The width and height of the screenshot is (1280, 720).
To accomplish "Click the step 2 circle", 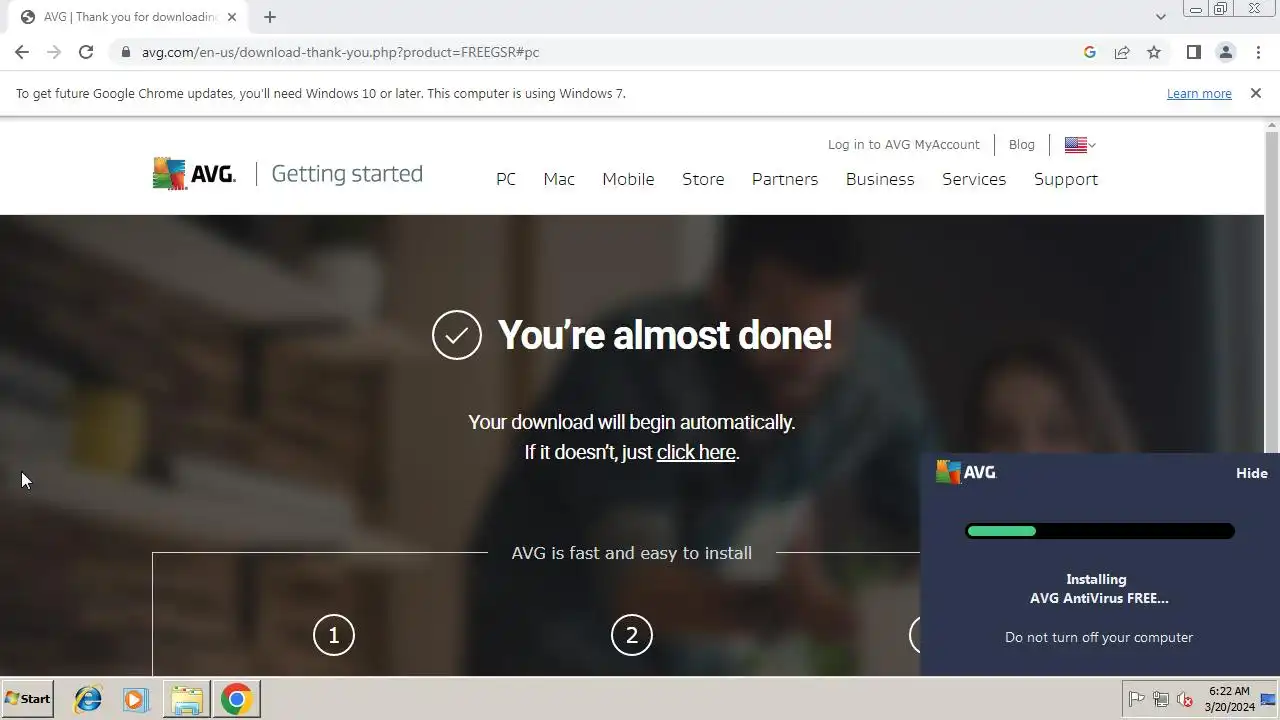I will tap(632, 635).
